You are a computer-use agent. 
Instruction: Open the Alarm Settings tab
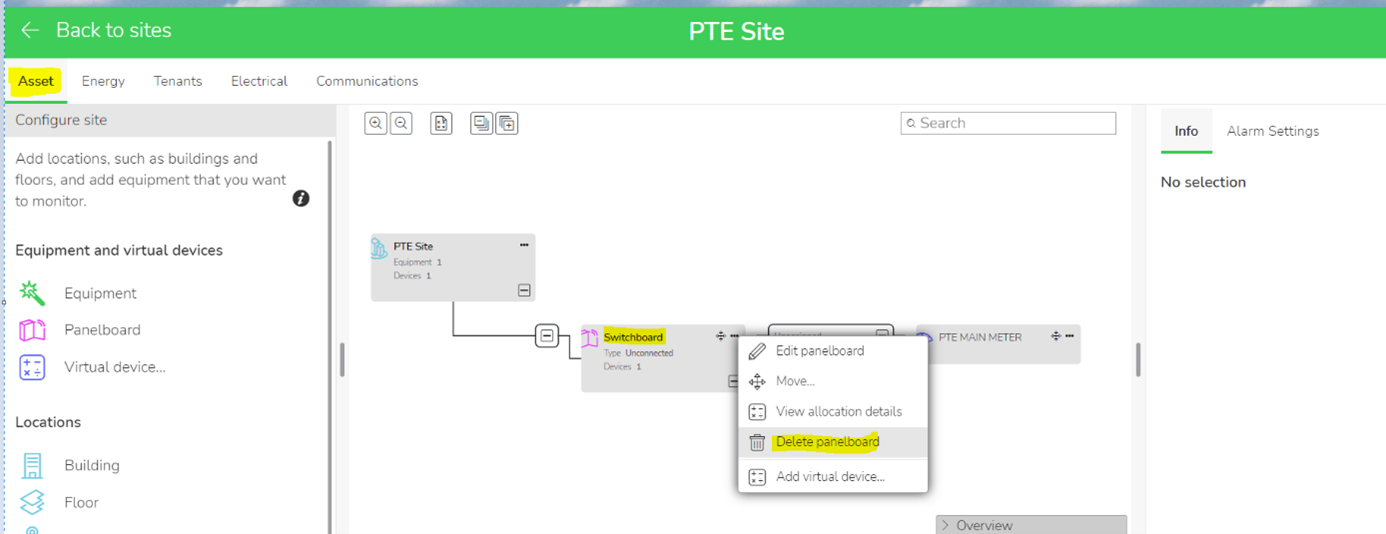(1273, 131)
